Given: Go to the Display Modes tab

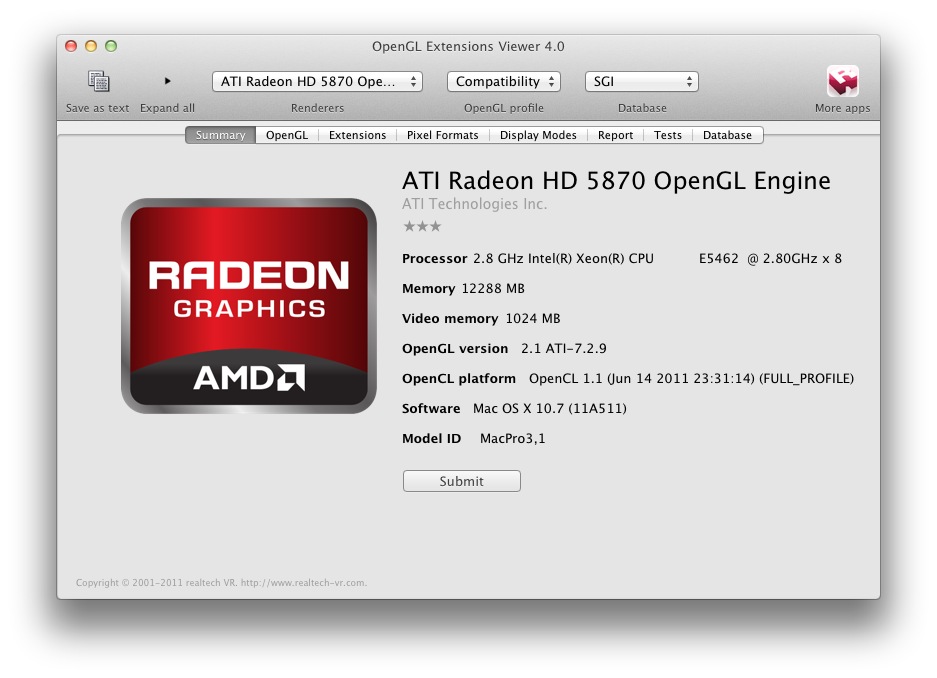Looking at the screenshot, I should click(x=538, y=135).
